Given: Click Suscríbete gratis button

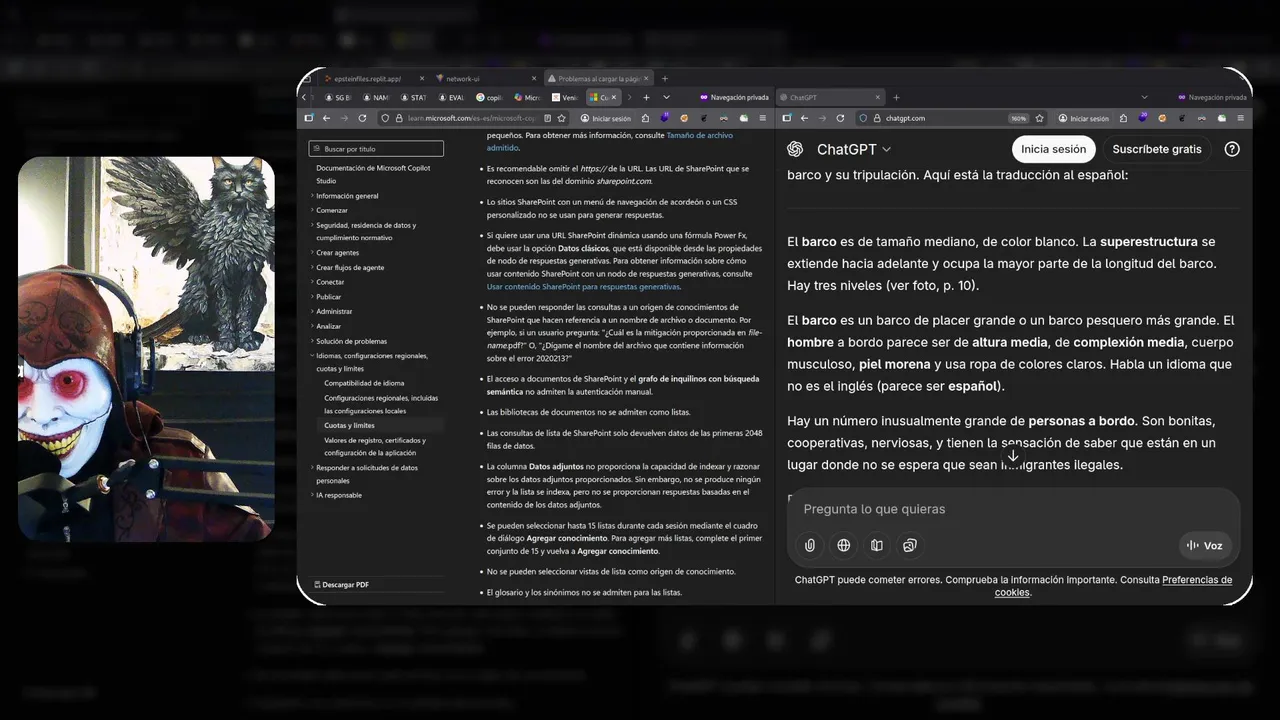Looking at the screenshot, I should pos(1157,149).
